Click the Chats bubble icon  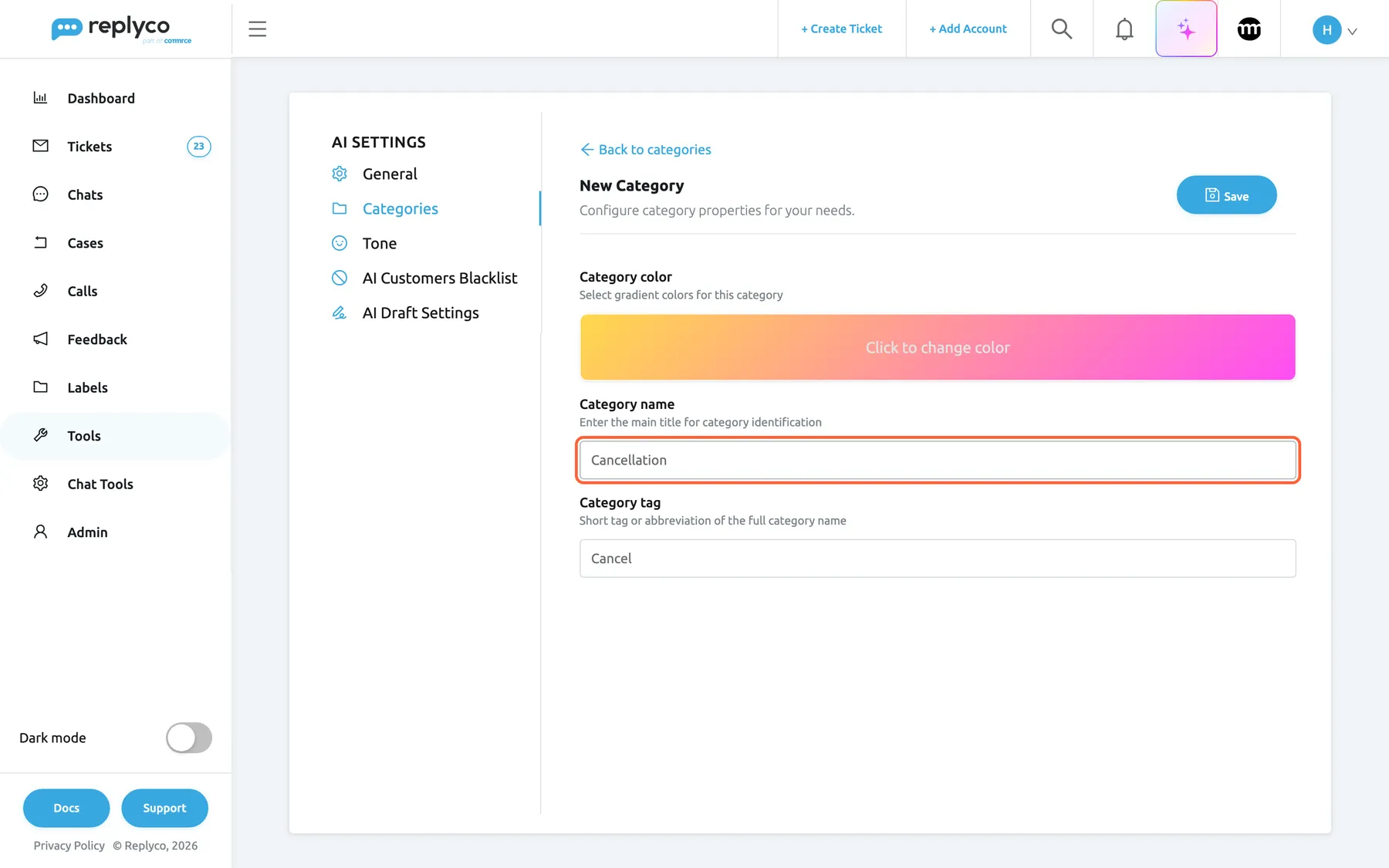pos(40,194)
